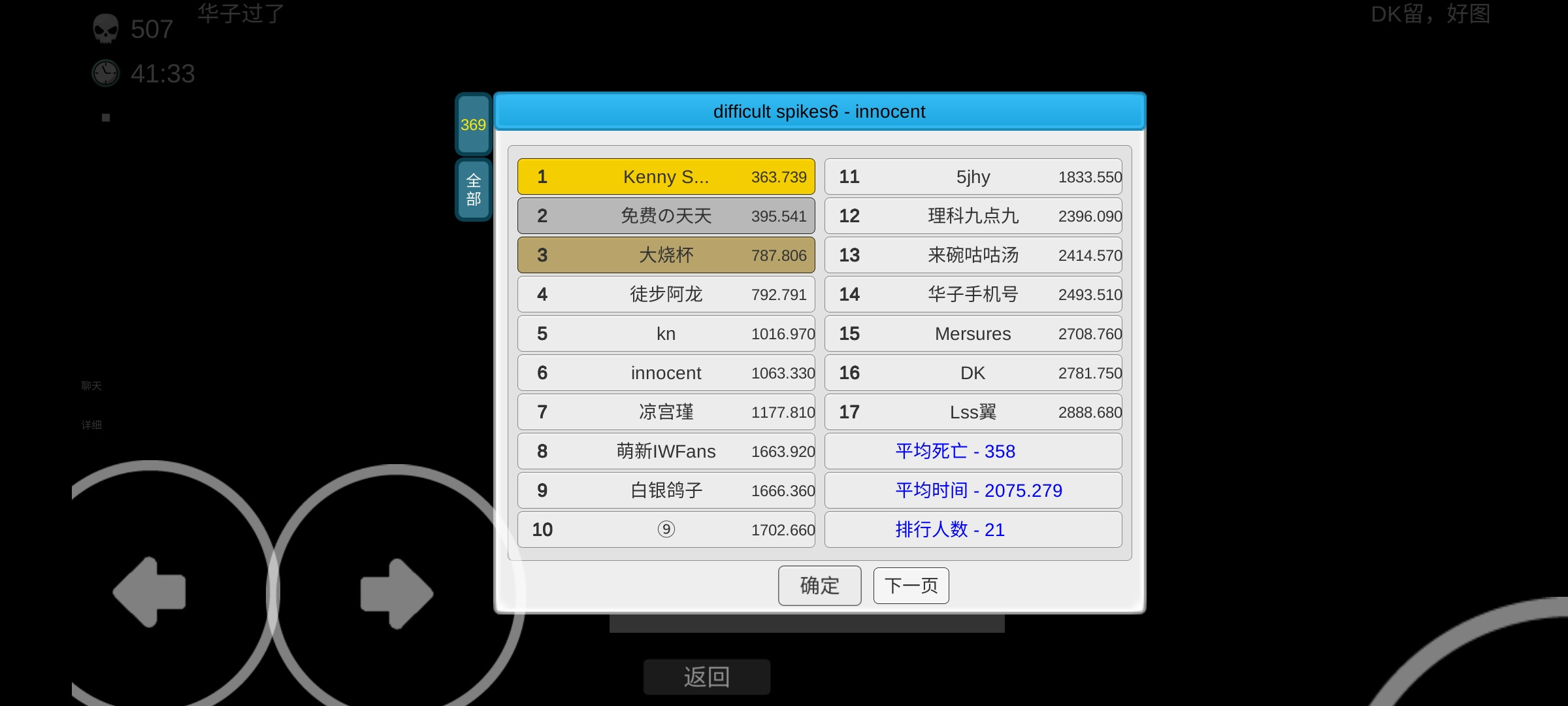1568x706 pixels.
Task: Select rank 8 row 萌新IWFans
Action: pos(666,451)
